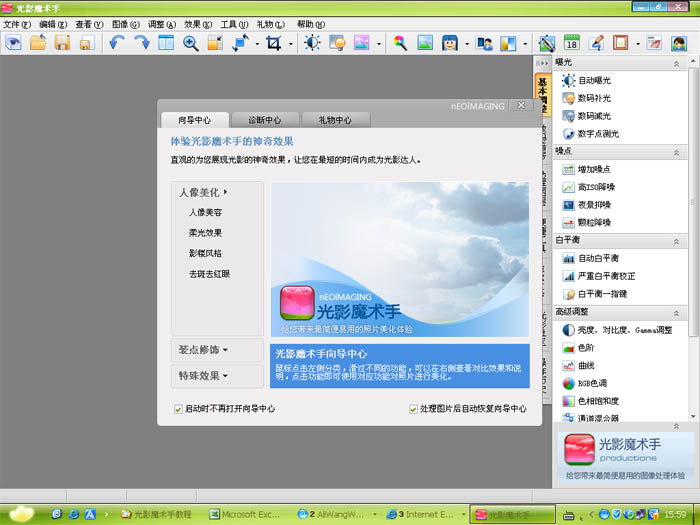Choose 自动曝光 in the exposure panel
Viewport: 700px width, 525px height.
coord(586,80)
